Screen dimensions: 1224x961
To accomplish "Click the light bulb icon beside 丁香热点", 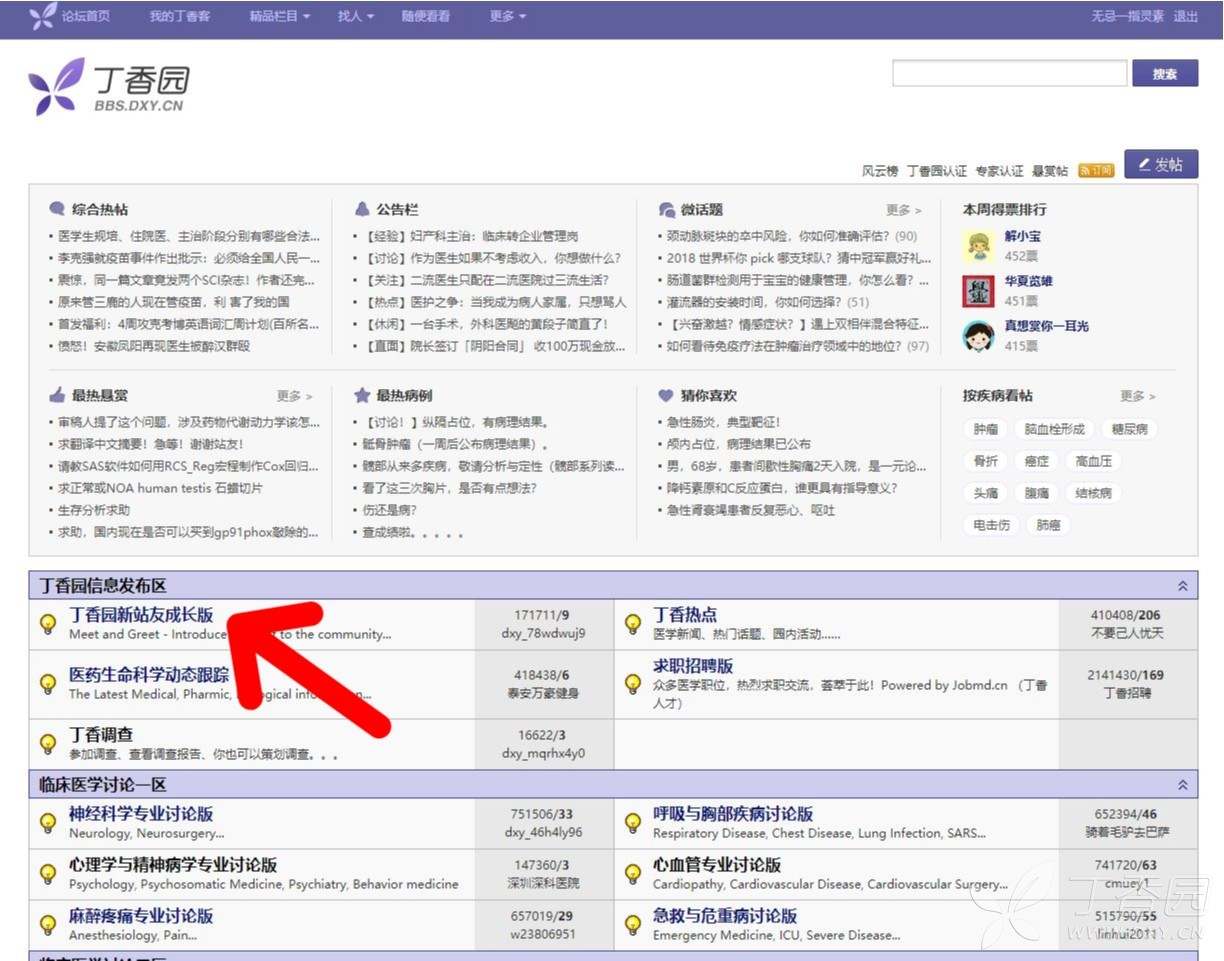I will click(x=632, y=623).
